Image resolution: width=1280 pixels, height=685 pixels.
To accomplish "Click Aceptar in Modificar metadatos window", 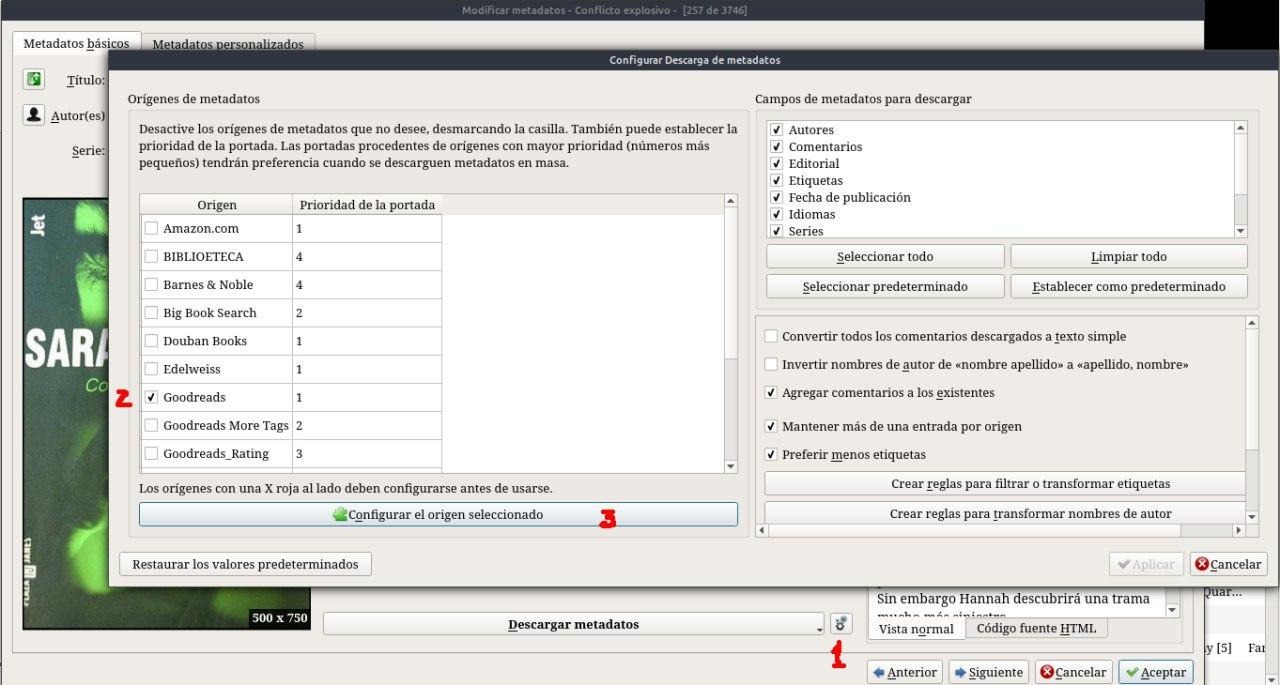I will [1156, 672].
